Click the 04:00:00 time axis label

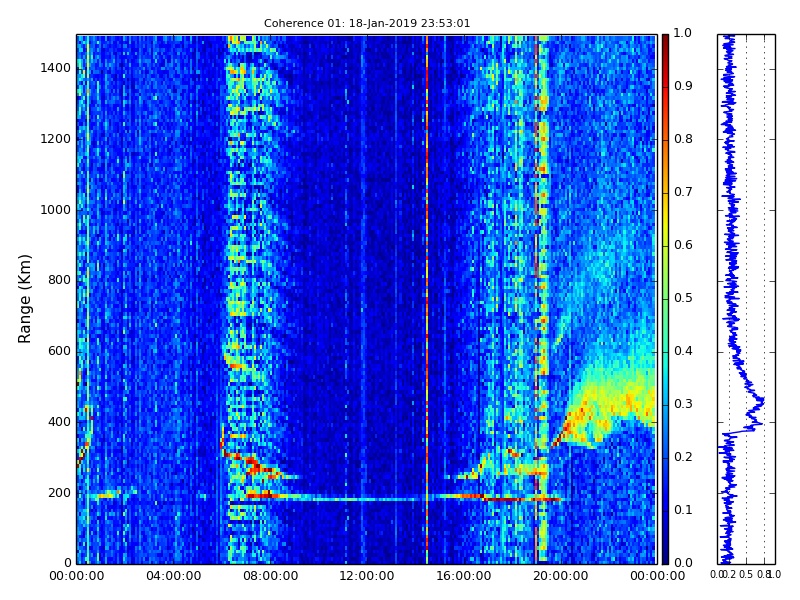pos(173,576)
